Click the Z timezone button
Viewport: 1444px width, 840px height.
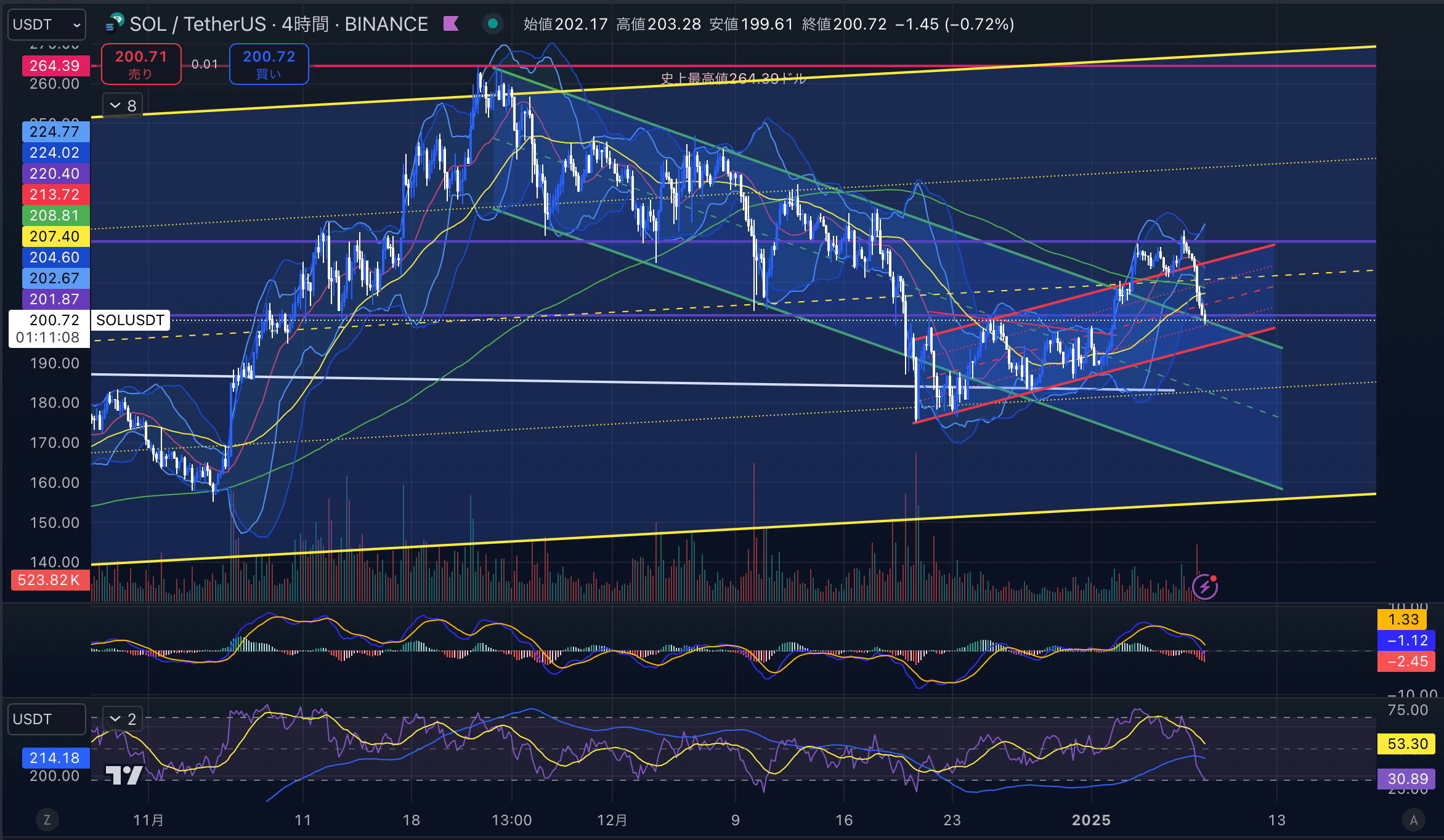point(47,820)
